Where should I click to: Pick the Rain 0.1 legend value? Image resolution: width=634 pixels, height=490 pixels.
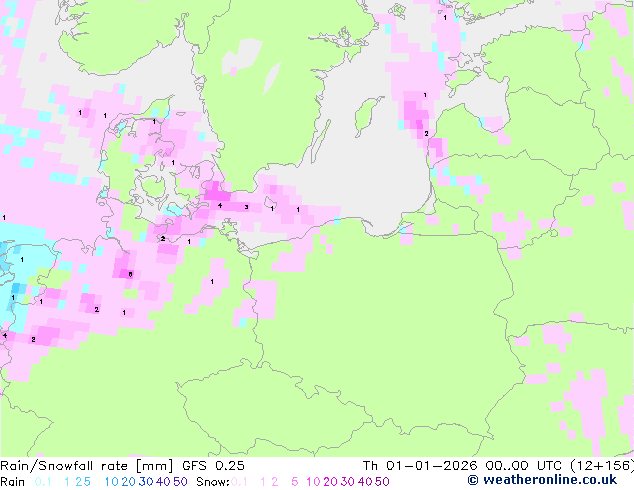[x=43, y=482]
